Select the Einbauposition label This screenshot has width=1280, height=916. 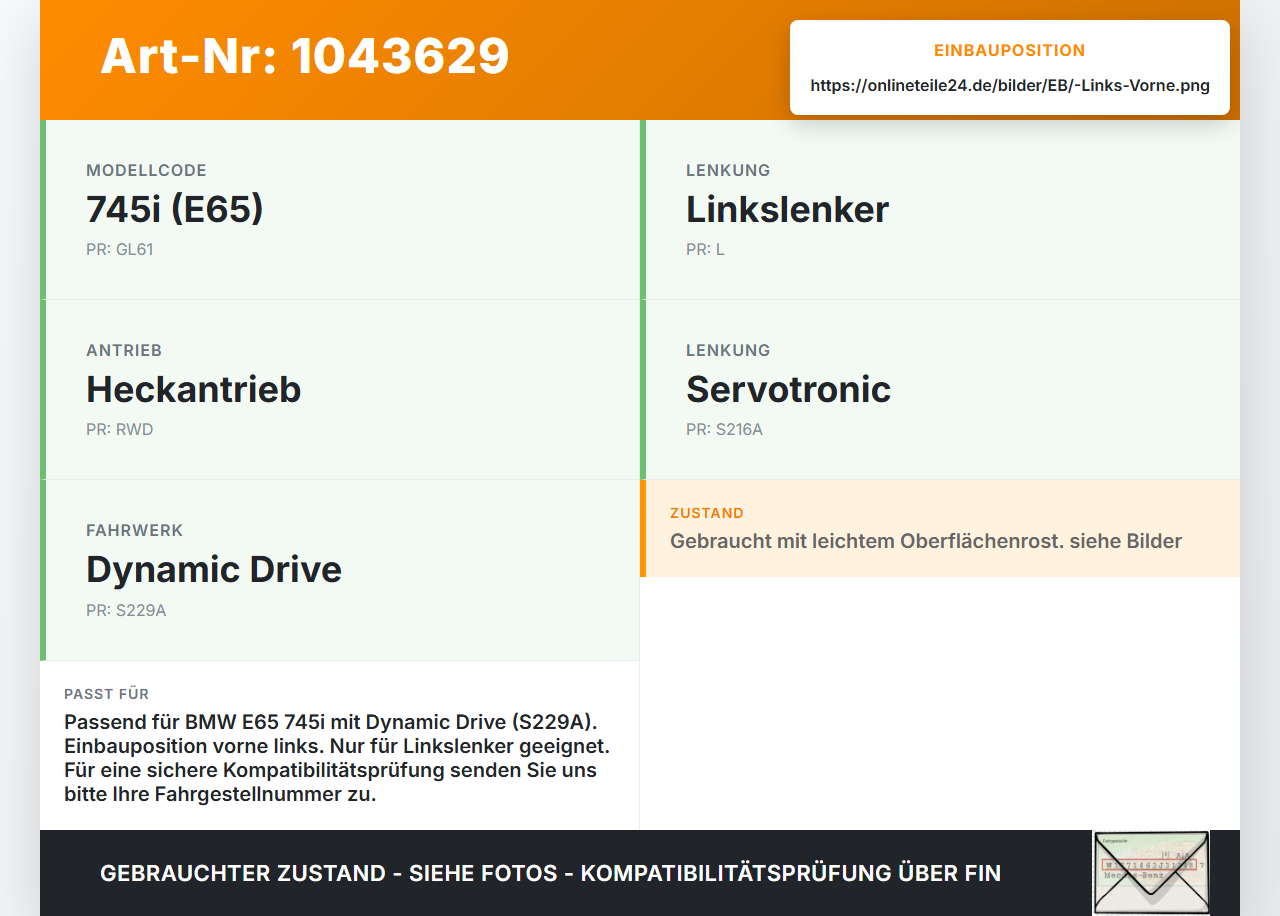coord(1010,50)
